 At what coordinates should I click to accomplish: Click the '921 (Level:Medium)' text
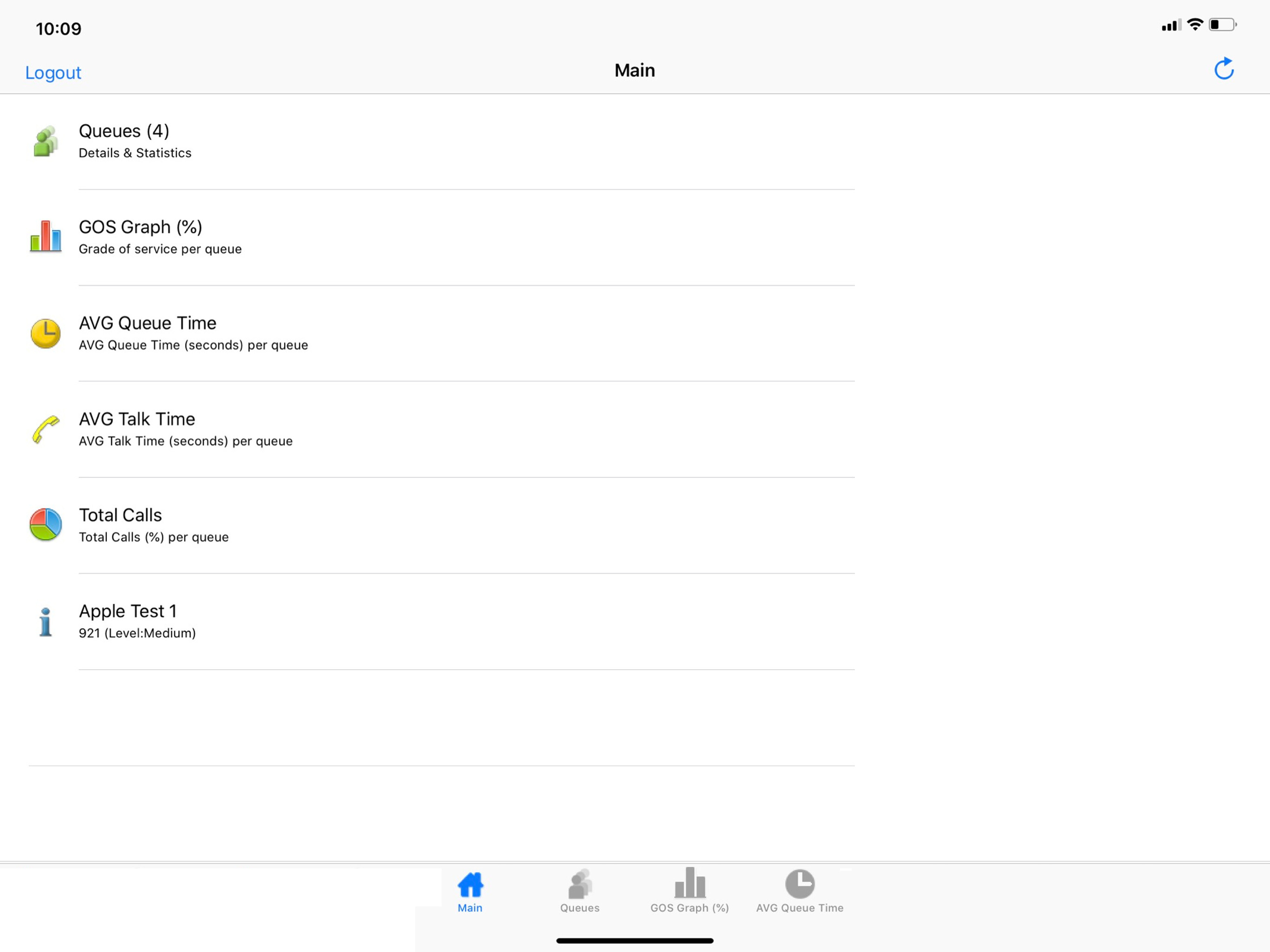pyautogui.click(x=137, y=633)
